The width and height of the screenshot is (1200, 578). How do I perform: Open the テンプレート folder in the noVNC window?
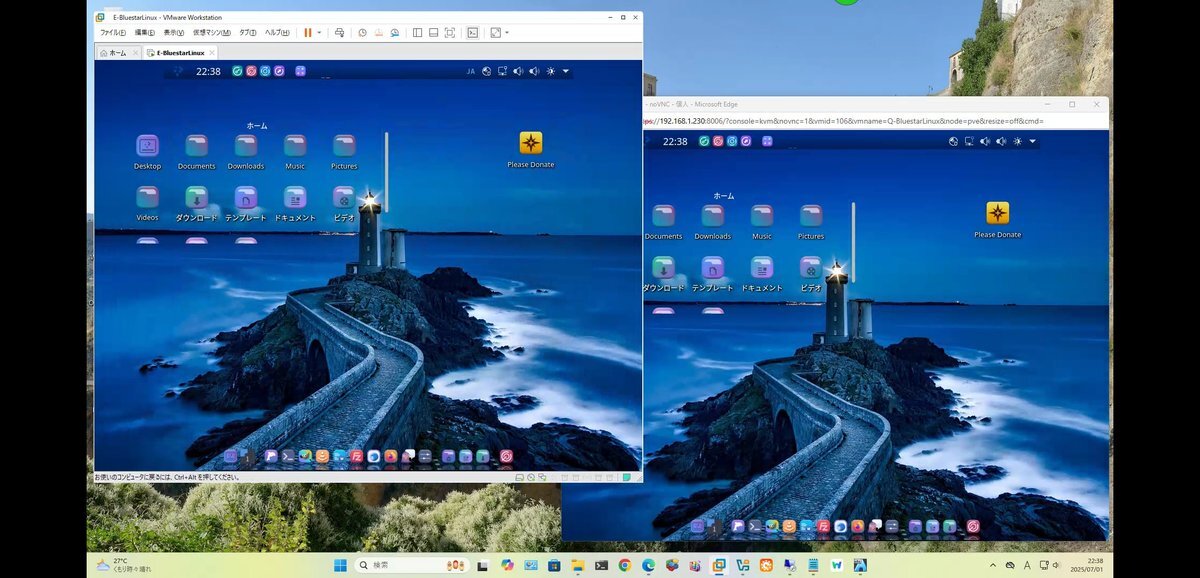click(x=713, y=273)
